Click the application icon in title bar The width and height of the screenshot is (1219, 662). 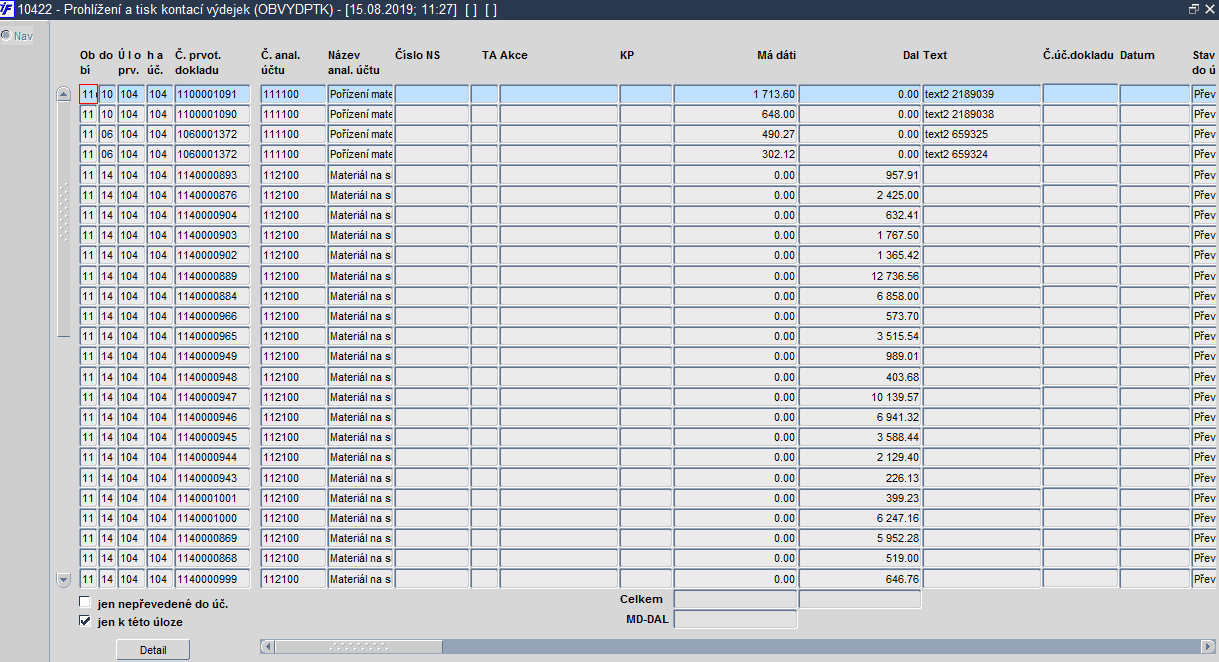(8, 9)
